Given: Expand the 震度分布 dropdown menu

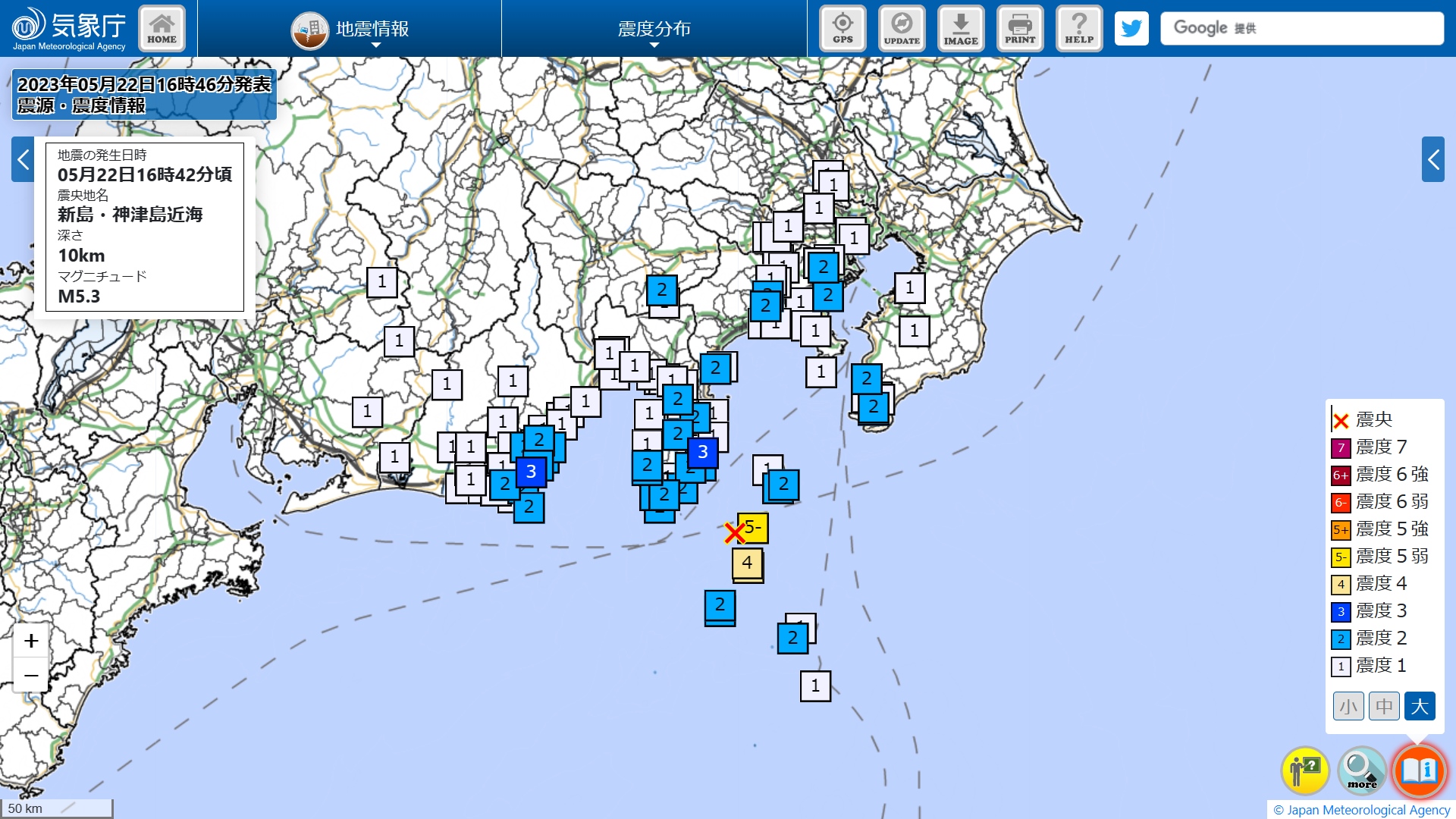Looking at the screenshot, I should pyautogui.click(x=654, y=30).
